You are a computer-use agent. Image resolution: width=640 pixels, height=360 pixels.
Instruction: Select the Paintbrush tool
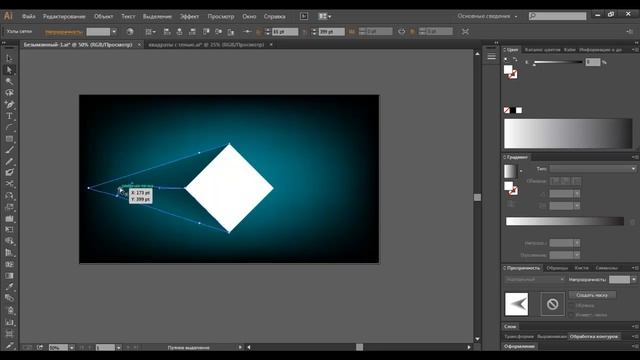point(9,150)
